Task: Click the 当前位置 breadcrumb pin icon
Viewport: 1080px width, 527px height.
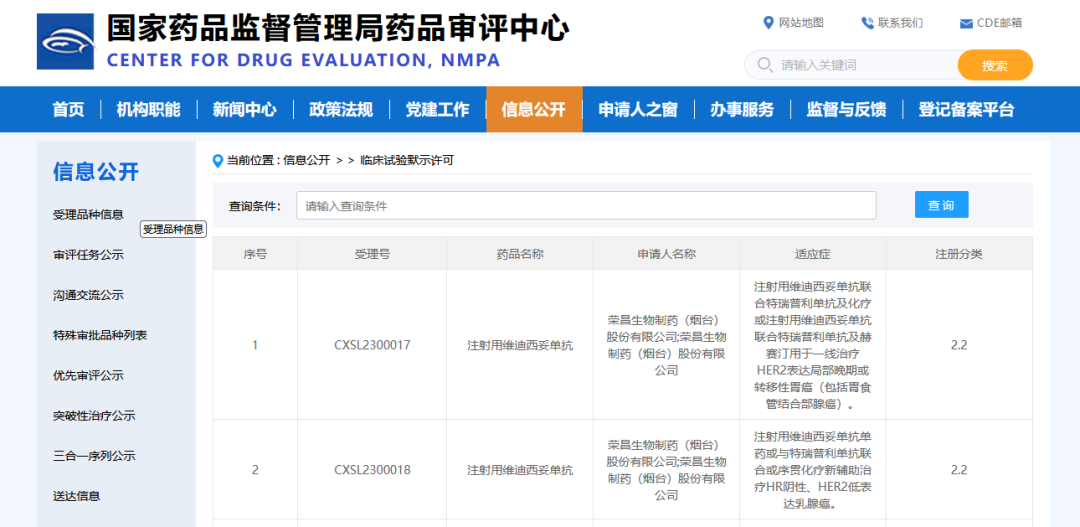Action: [218, 160]
